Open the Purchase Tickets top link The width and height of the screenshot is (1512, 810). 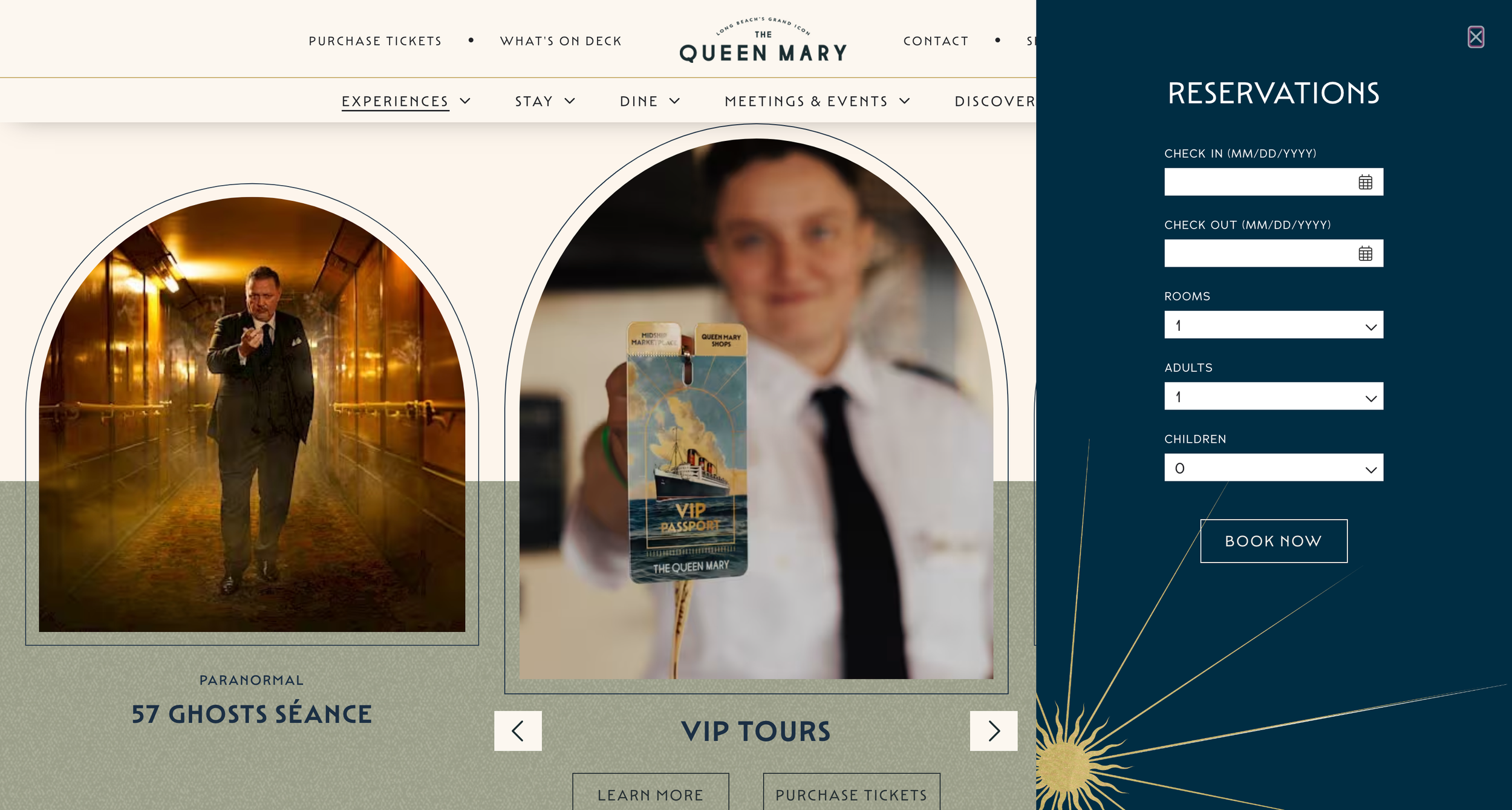375,41
